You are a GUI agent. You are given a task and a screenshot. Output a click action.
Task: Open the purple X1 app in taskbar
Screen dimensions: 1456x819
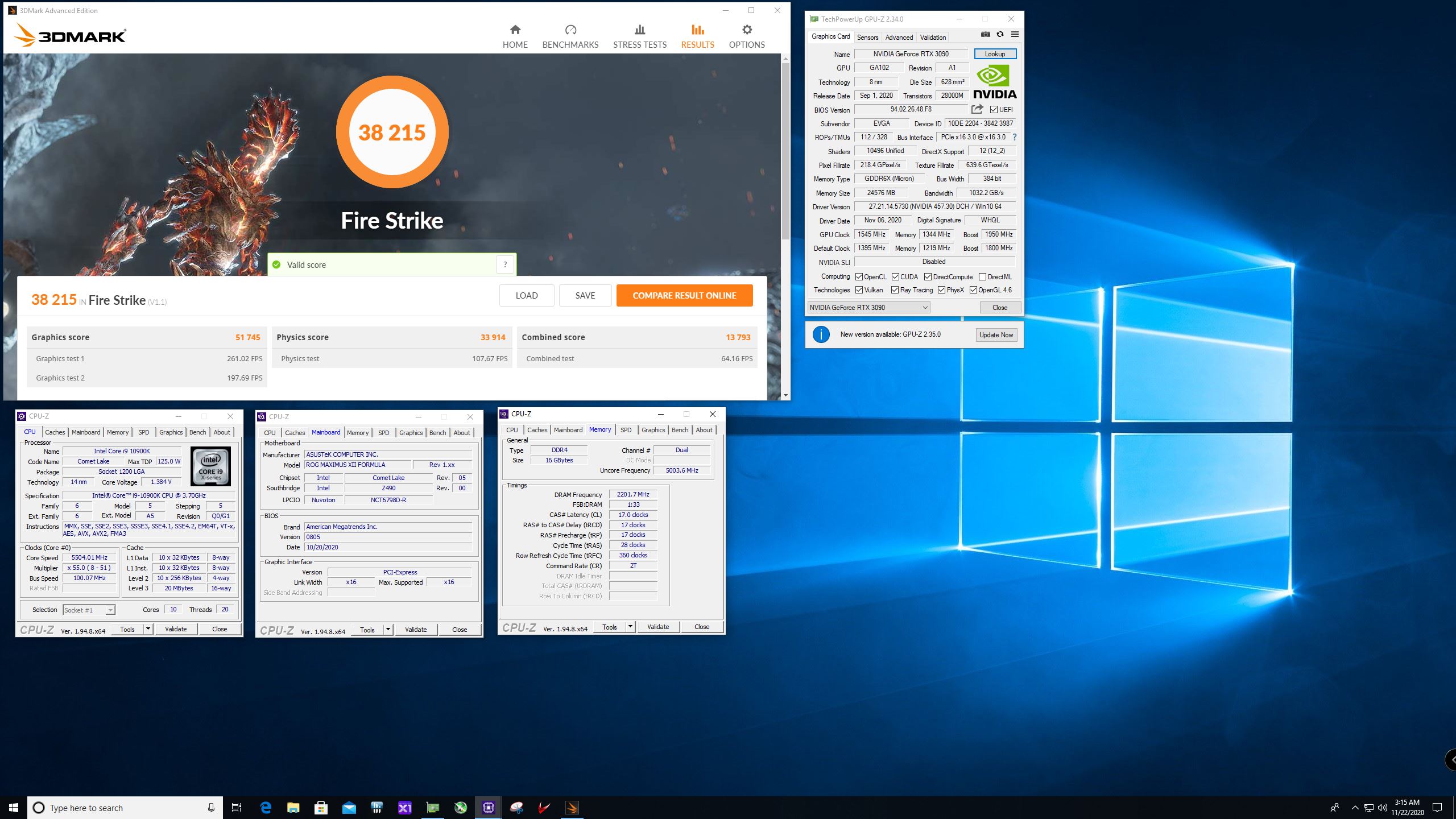coord(404,808)
